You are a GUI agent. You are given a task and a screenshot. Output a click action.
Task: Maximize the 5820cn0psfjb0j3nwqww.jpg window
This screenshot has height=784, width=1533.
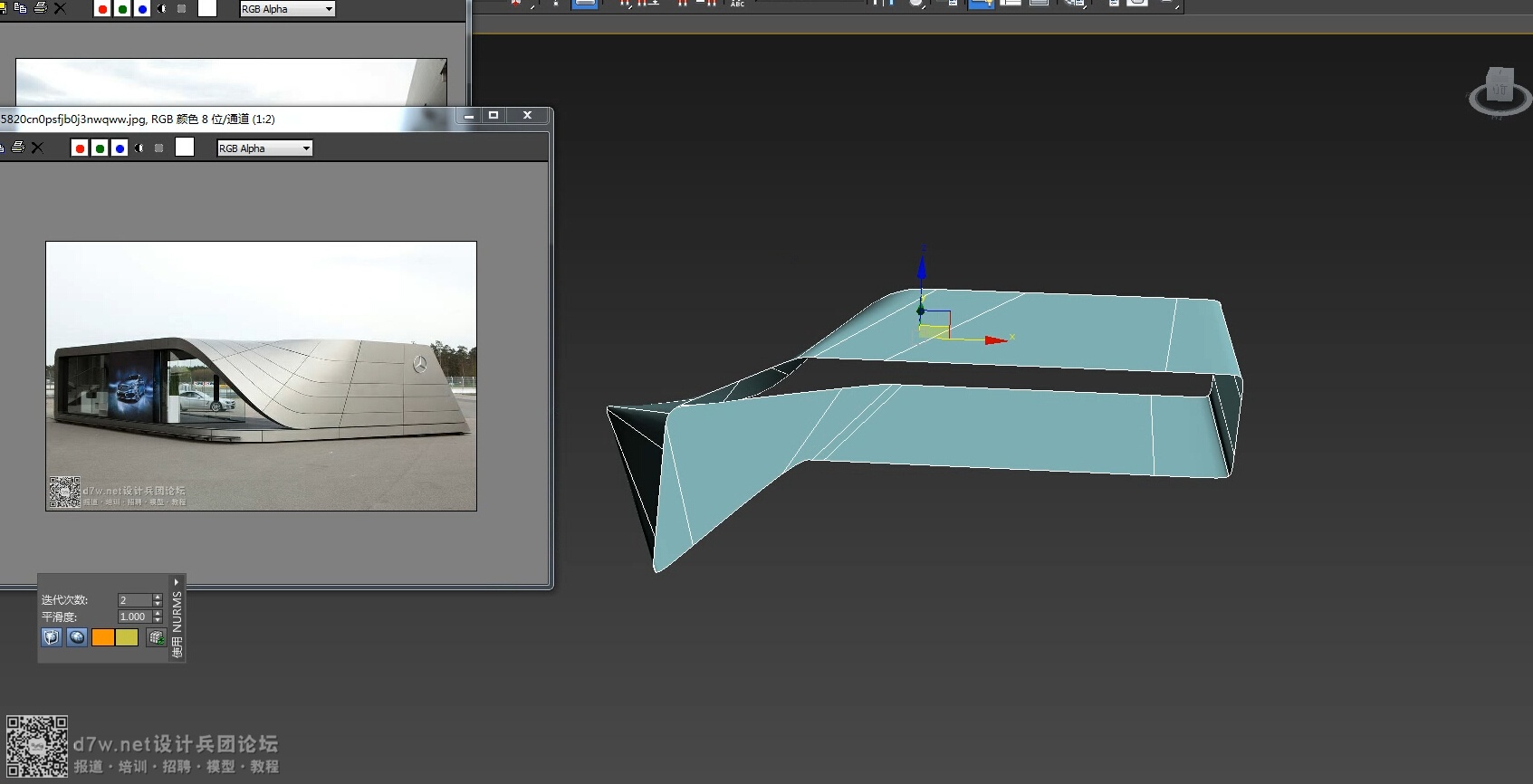493,116
